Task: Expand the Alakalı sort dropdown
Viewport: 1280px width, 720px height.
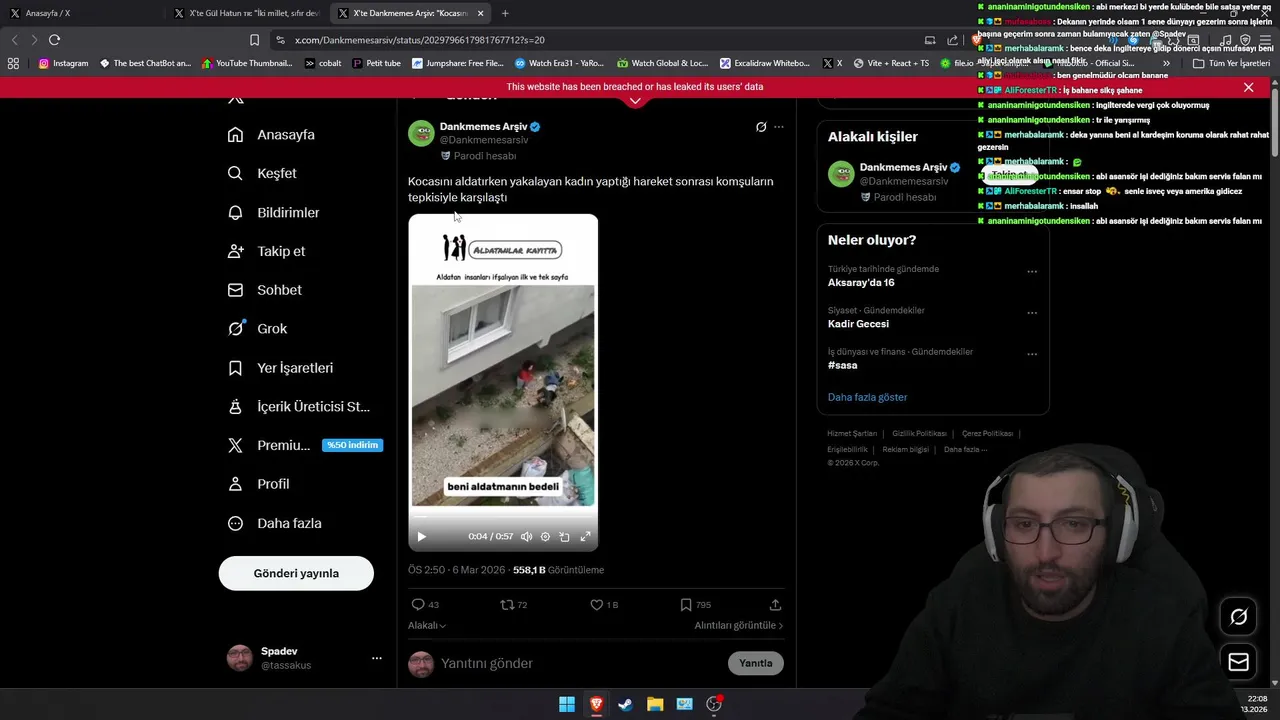Action: (x=427, y=625)
